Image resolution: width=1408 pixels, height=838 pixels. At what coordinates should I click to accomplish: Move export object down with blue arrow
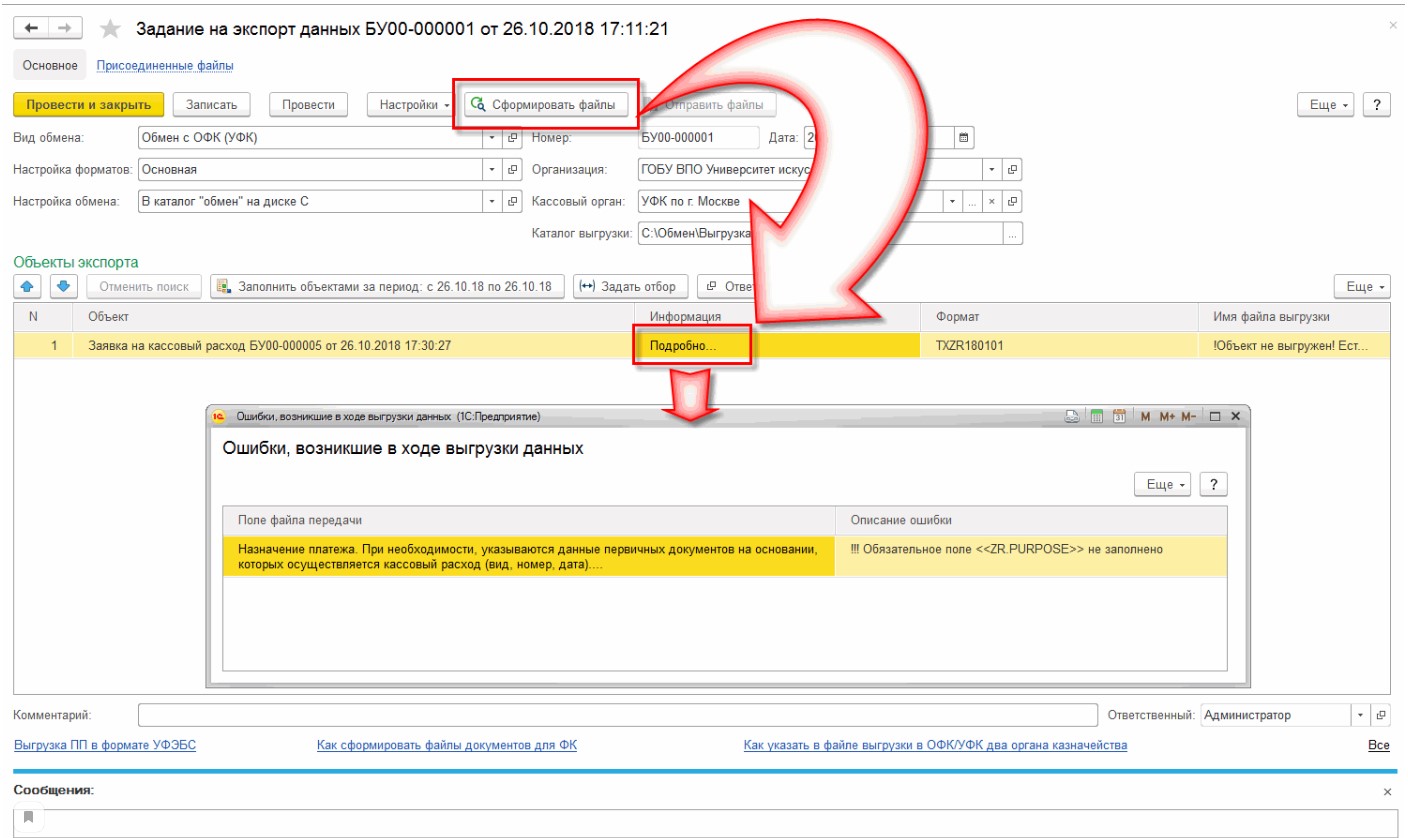click(x=62, y=286)
